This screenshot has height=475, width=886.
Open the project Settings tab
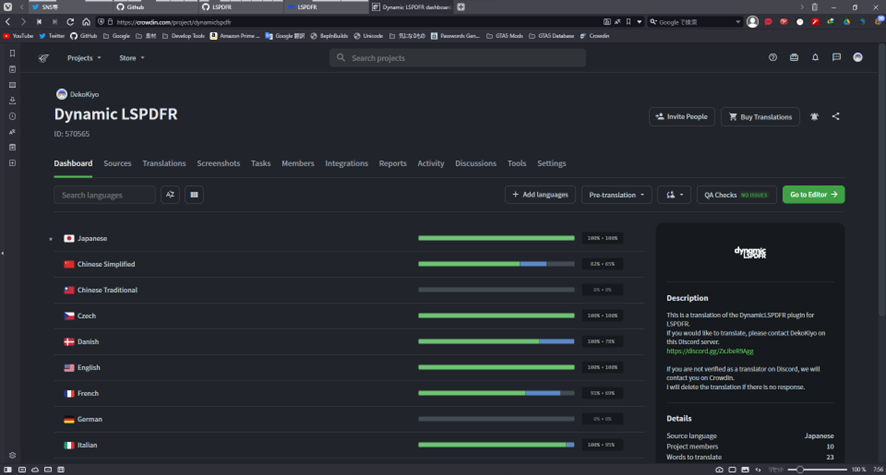(551, 163)
